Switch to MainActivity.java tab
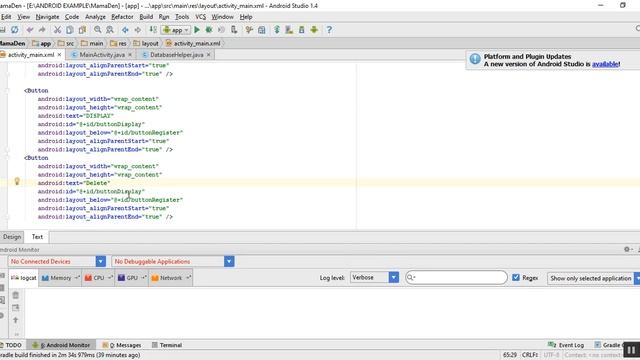640x360 pixels. pos(102,55)
